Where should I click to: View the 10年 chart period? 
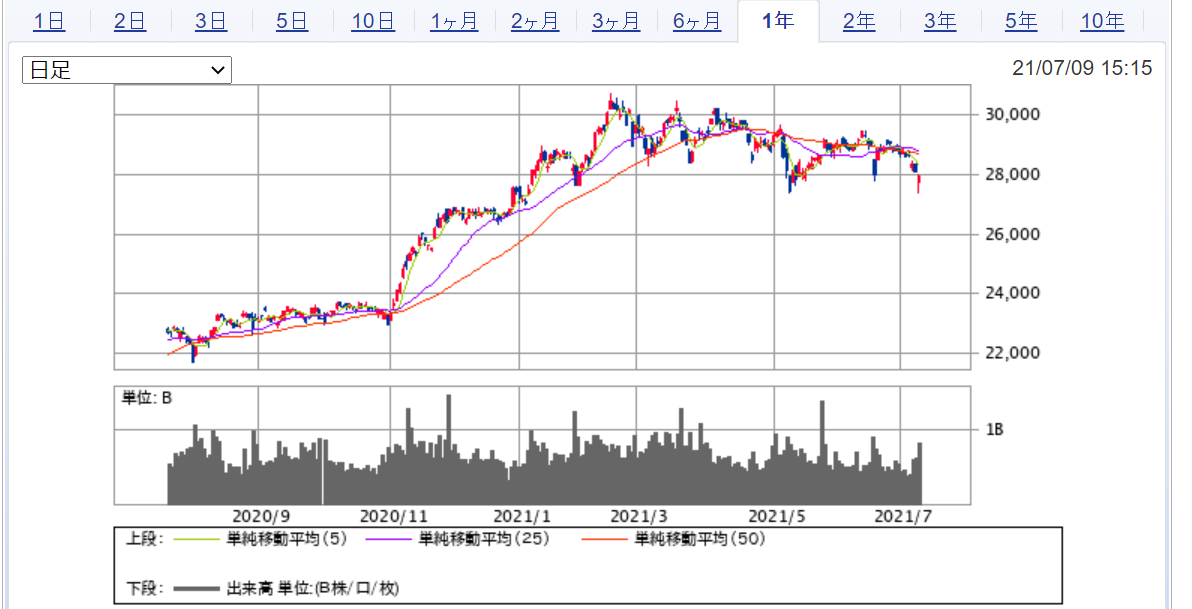pos(1102,21)
